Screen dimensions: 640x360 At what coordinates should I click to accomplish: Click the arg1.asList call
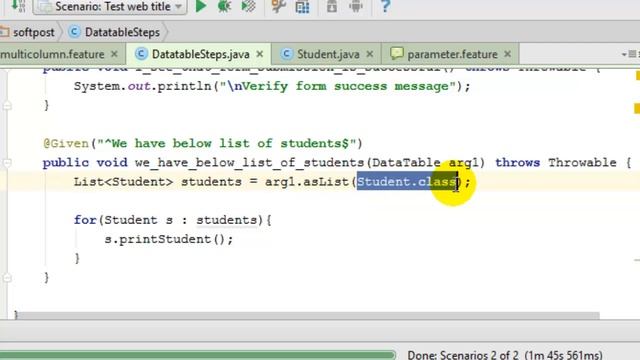click(308, 182)
